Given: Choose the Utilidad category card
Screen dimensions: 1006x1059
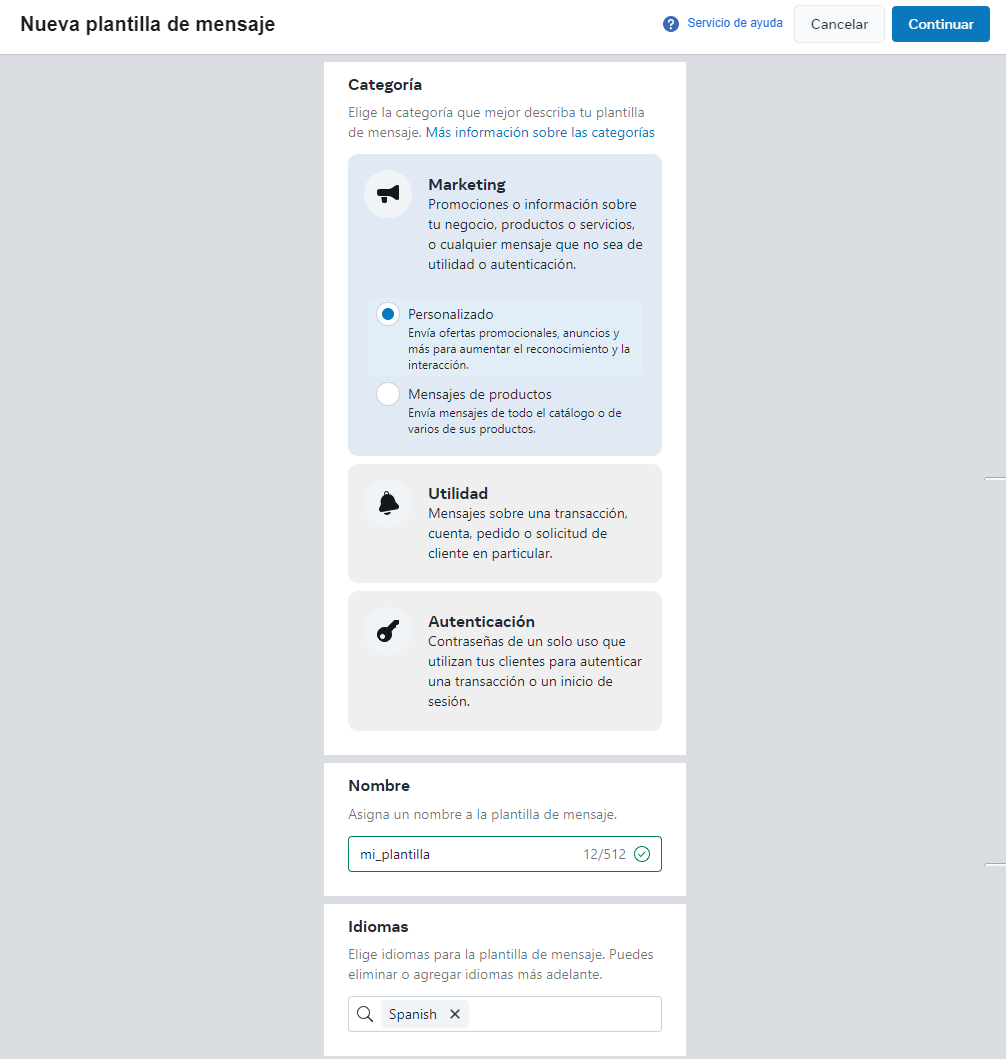Looking at the screenshot, I should click(x=505, y=523).
